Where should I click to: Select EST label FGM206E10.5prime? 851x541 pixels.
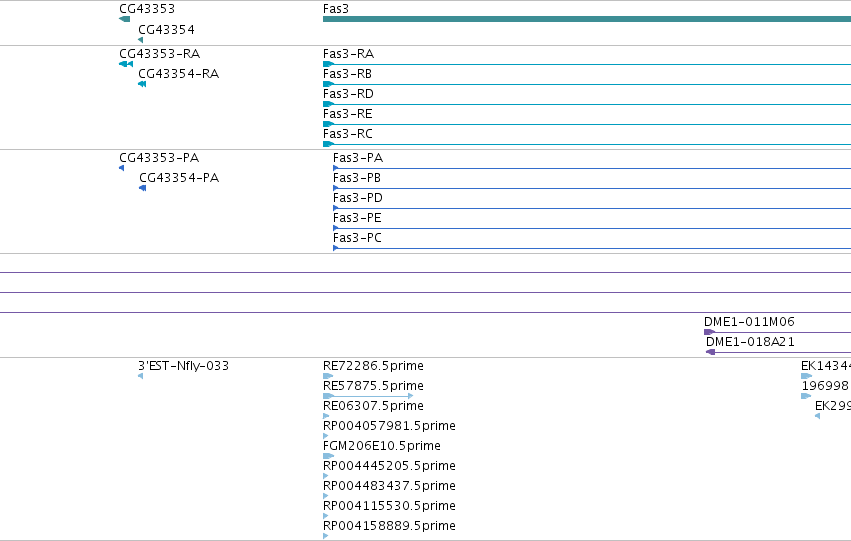382,446
